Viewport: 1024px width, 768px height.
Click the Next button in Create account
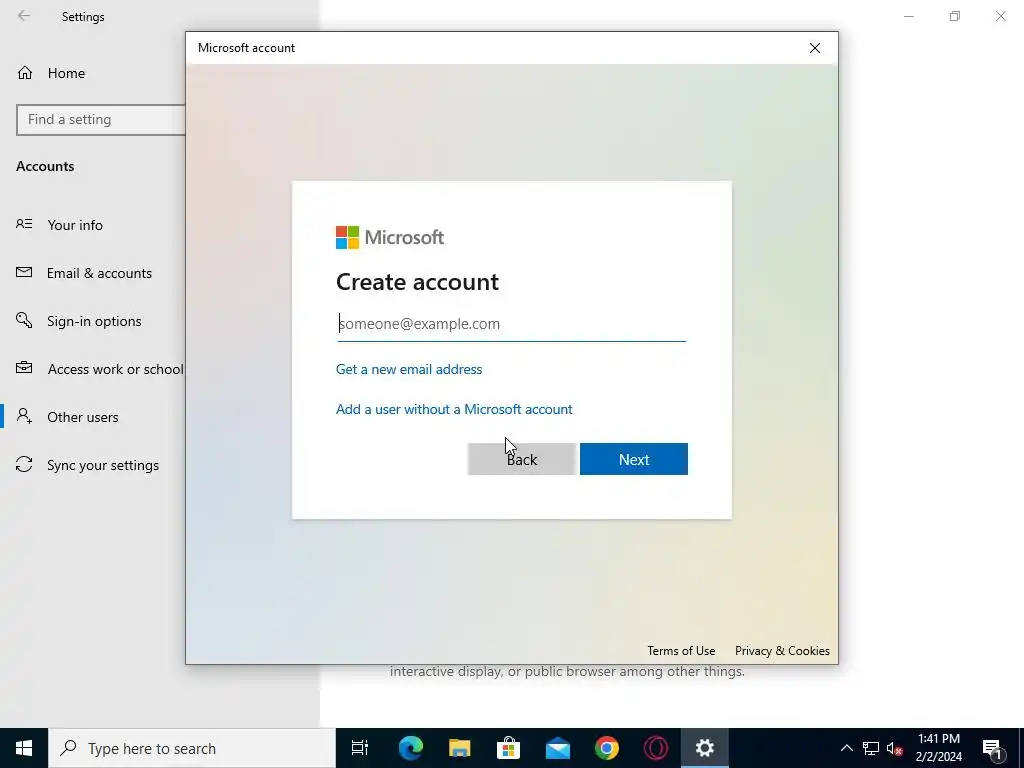click(633, 459)
